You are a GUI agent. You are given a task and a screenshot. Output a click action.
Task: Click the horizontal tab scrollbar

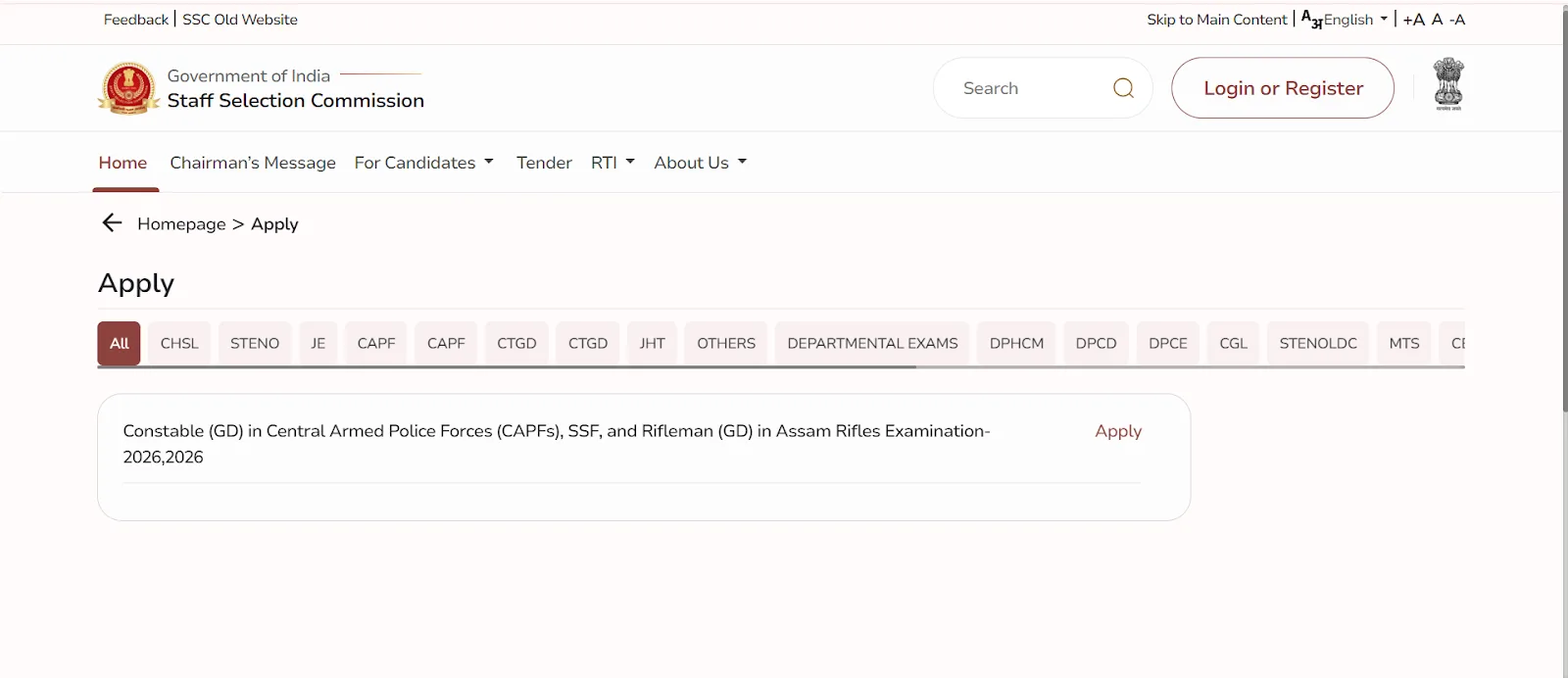[507, 367]
